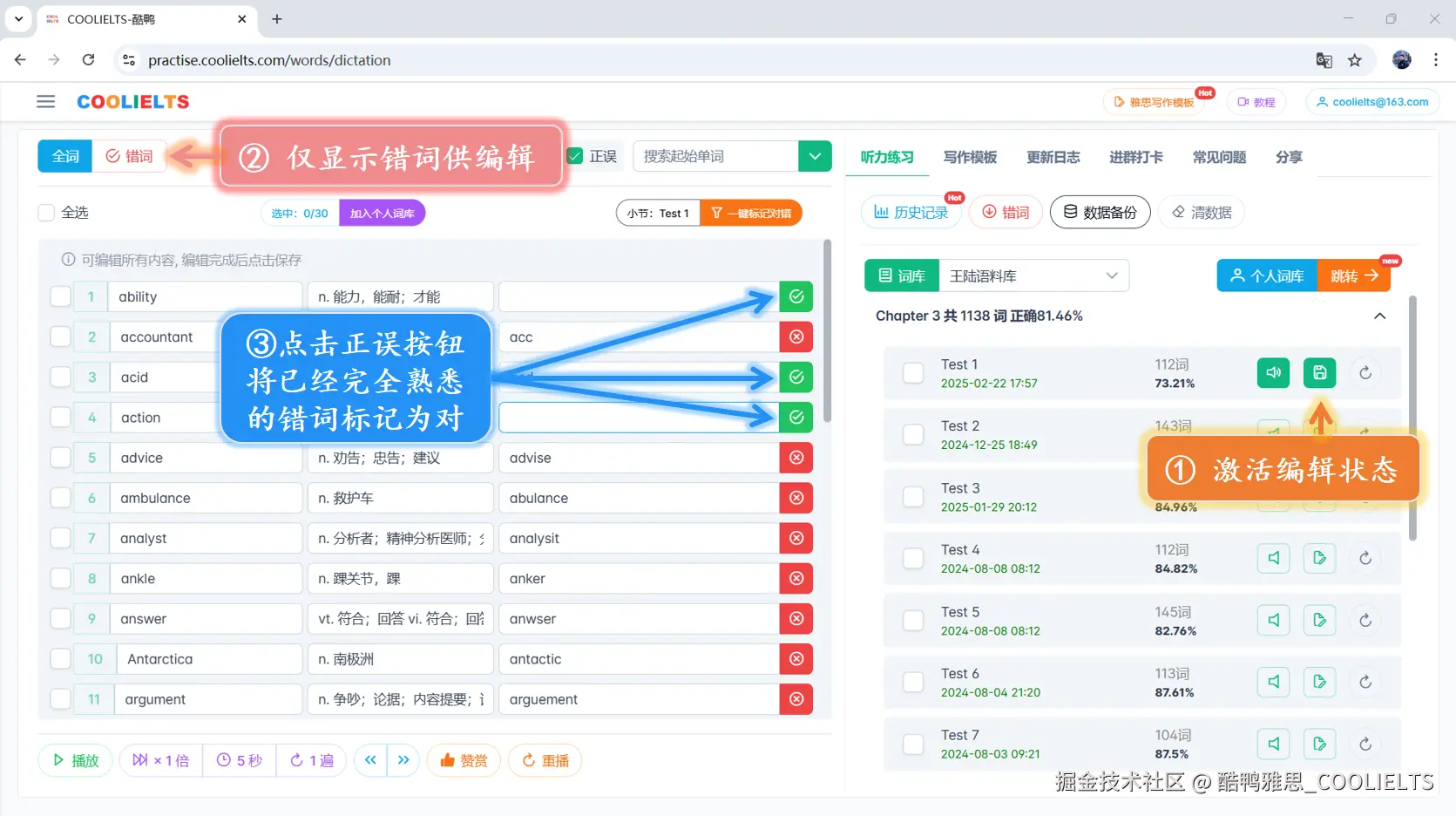Click the save icon for Test 1
The image size is (1456, 816).
(x=1319, y=372)
